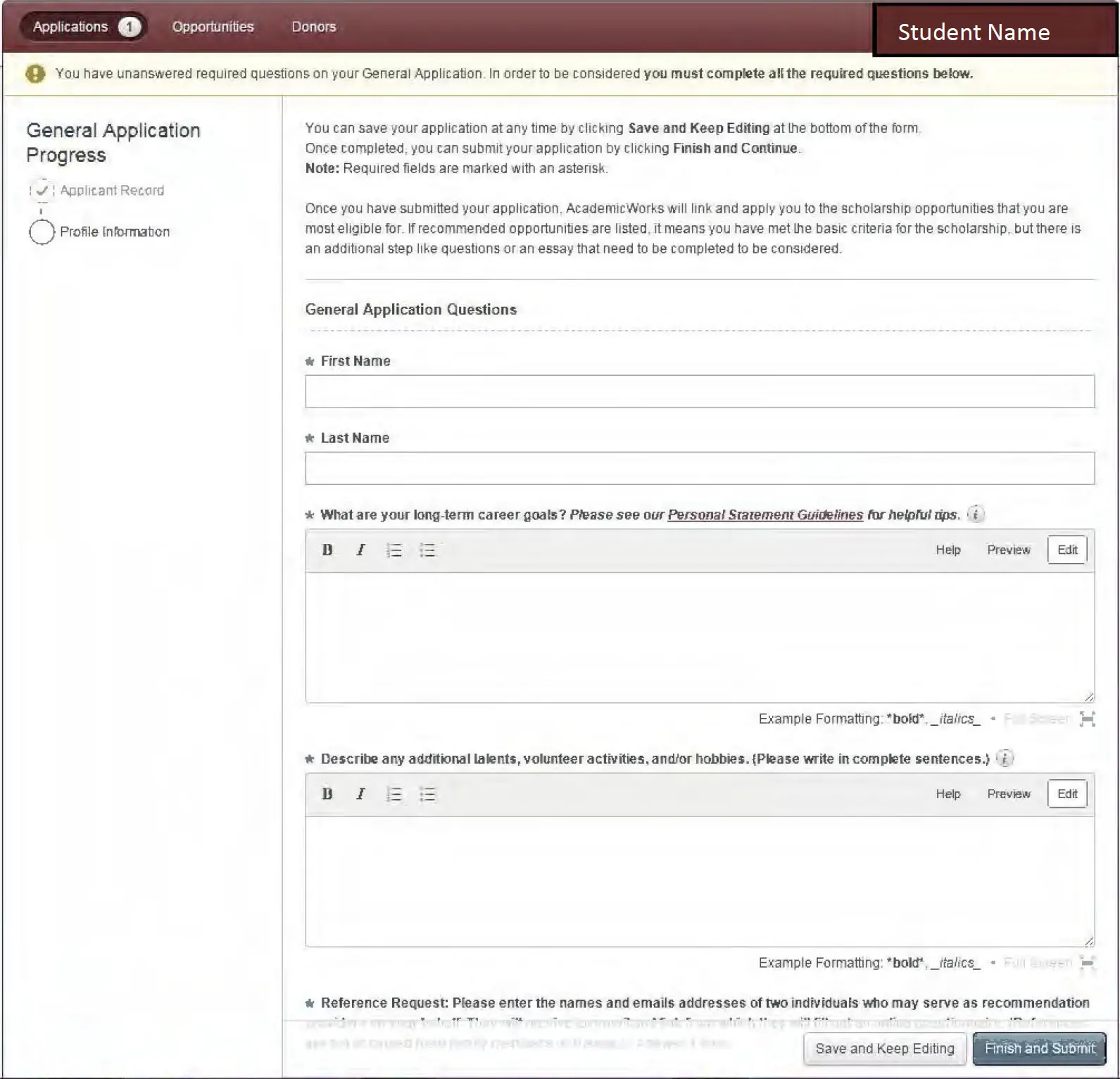Click Profile Information progress label
Image resolution: width=1120 pixels, height=1079 pixels.
coord(115,232)
